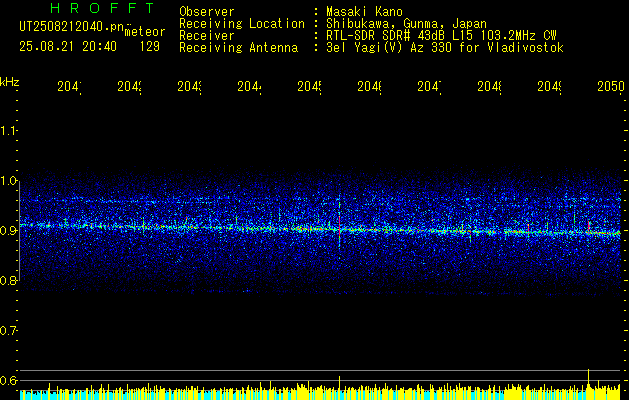Click the 1.0 frequency axis label

8,181
